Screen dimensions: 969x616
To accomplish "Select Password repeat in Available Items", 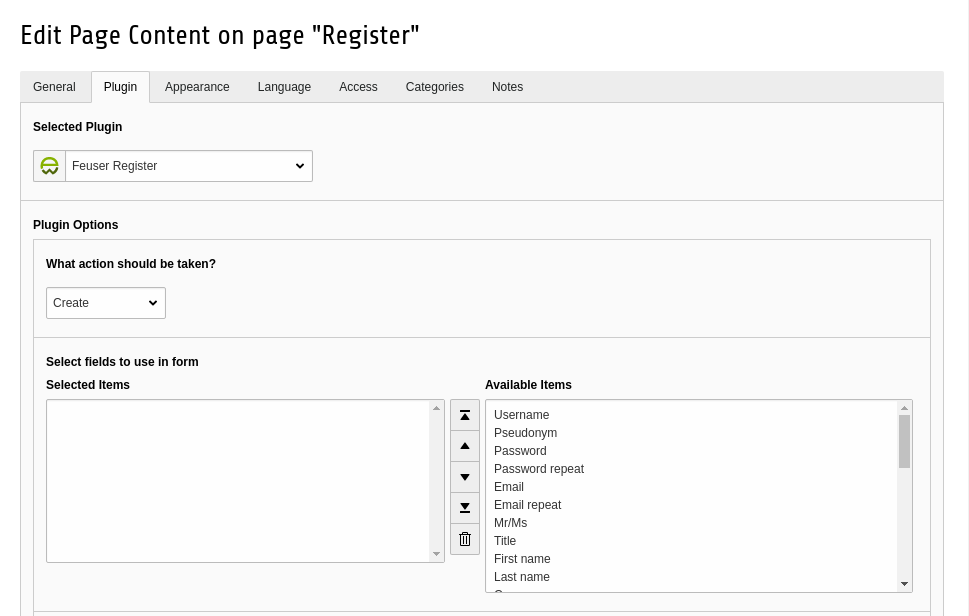I will click(x=539, y=469).
